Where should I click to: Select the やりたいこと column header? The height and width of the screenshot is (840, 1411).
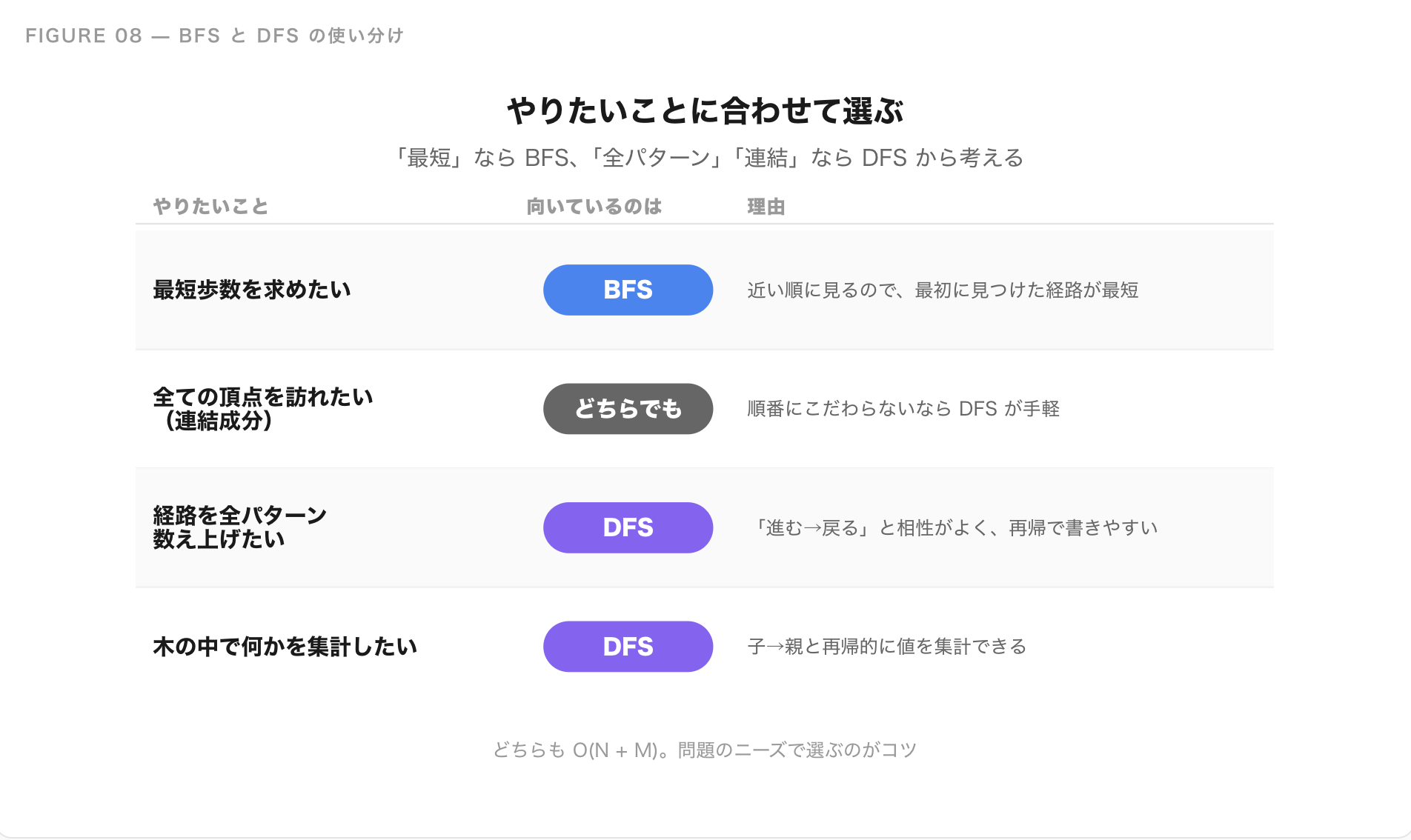[x=210, y=207]
